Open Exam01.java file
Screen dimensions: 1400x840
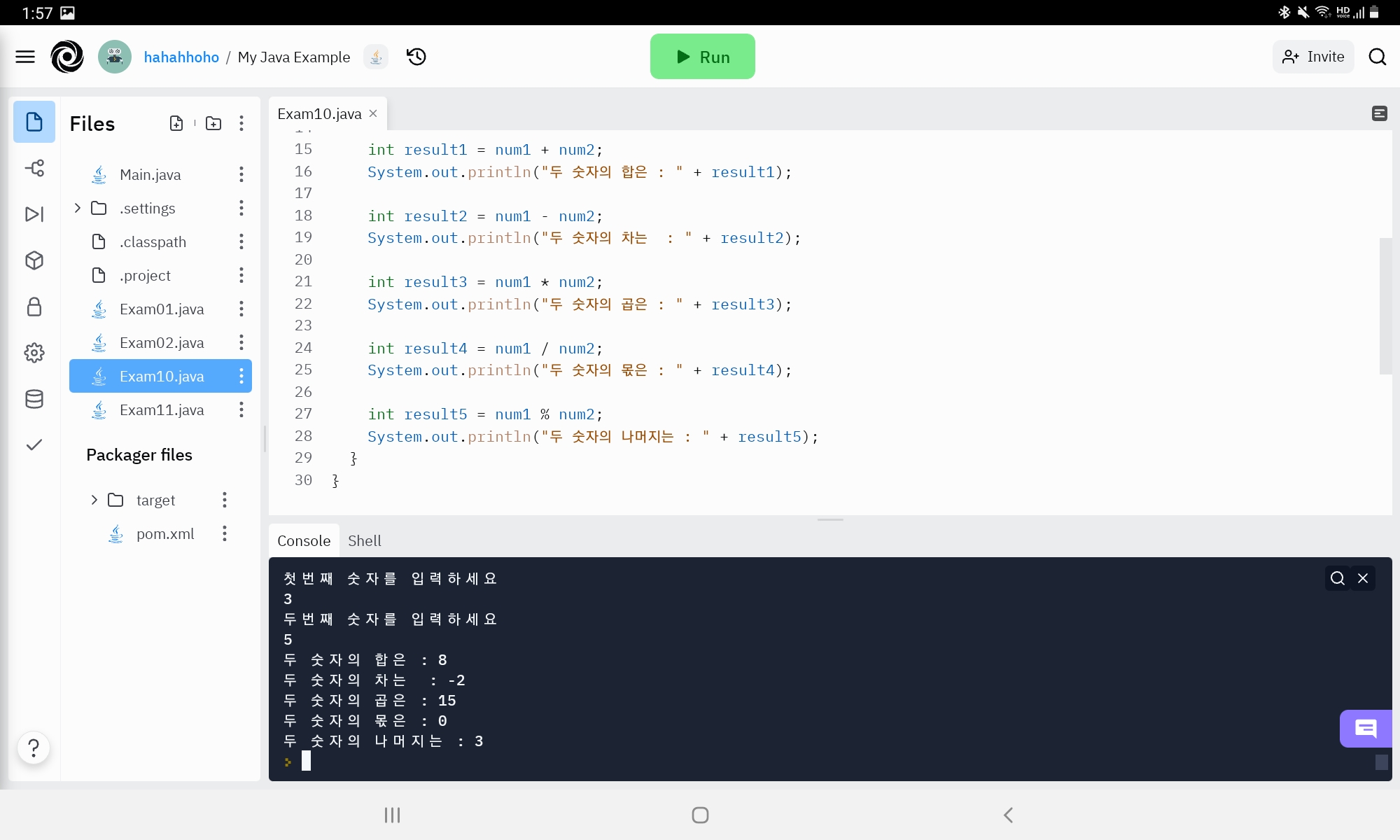[x=162, y=309]
